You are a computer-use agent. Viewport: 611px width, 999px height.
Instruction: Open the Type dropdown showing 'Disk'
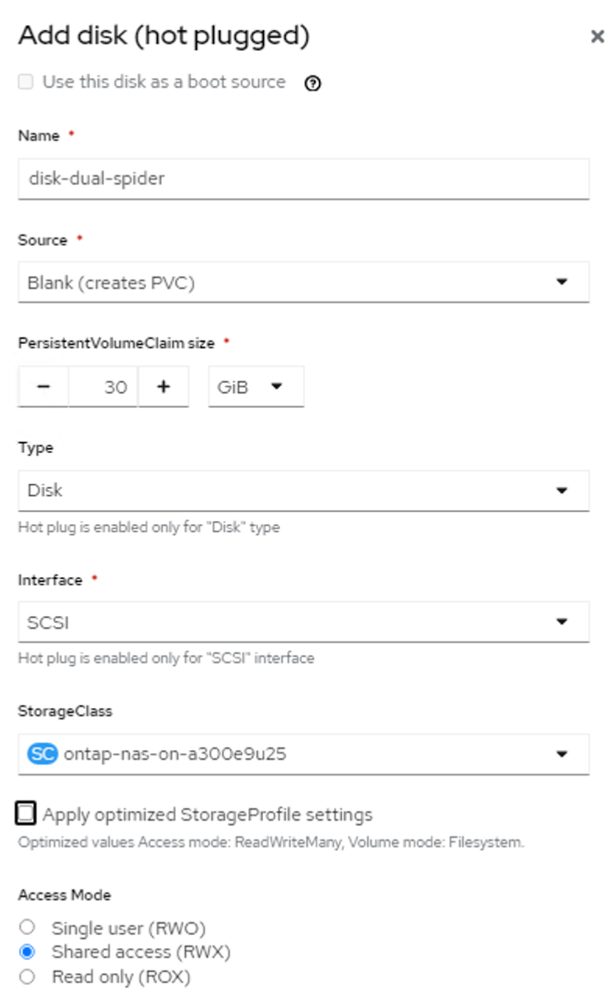pyautogui.click(x=300, y=489)
